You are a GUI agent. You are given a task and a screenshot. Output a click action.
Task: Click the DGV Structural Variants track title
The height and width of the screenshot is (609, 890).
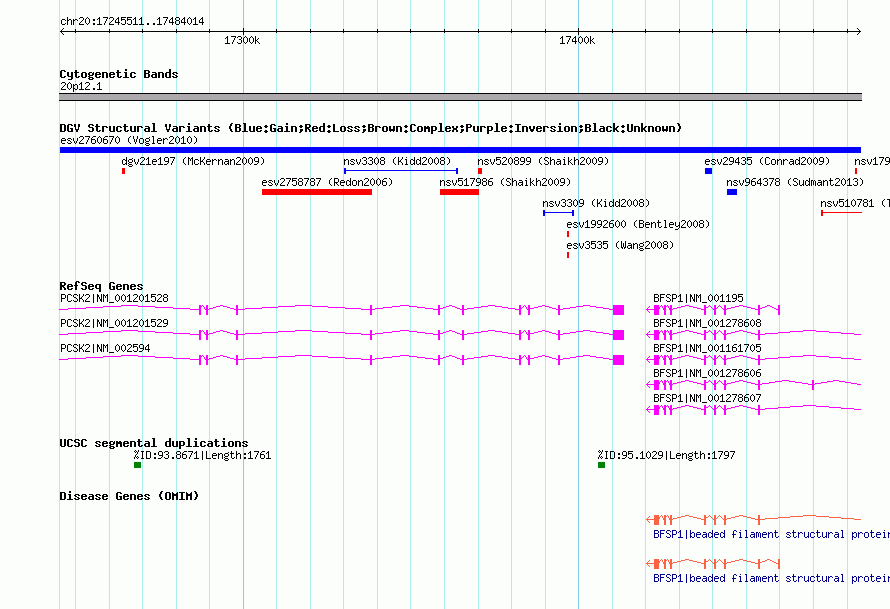pyautogui.click(x=371, y=128)
